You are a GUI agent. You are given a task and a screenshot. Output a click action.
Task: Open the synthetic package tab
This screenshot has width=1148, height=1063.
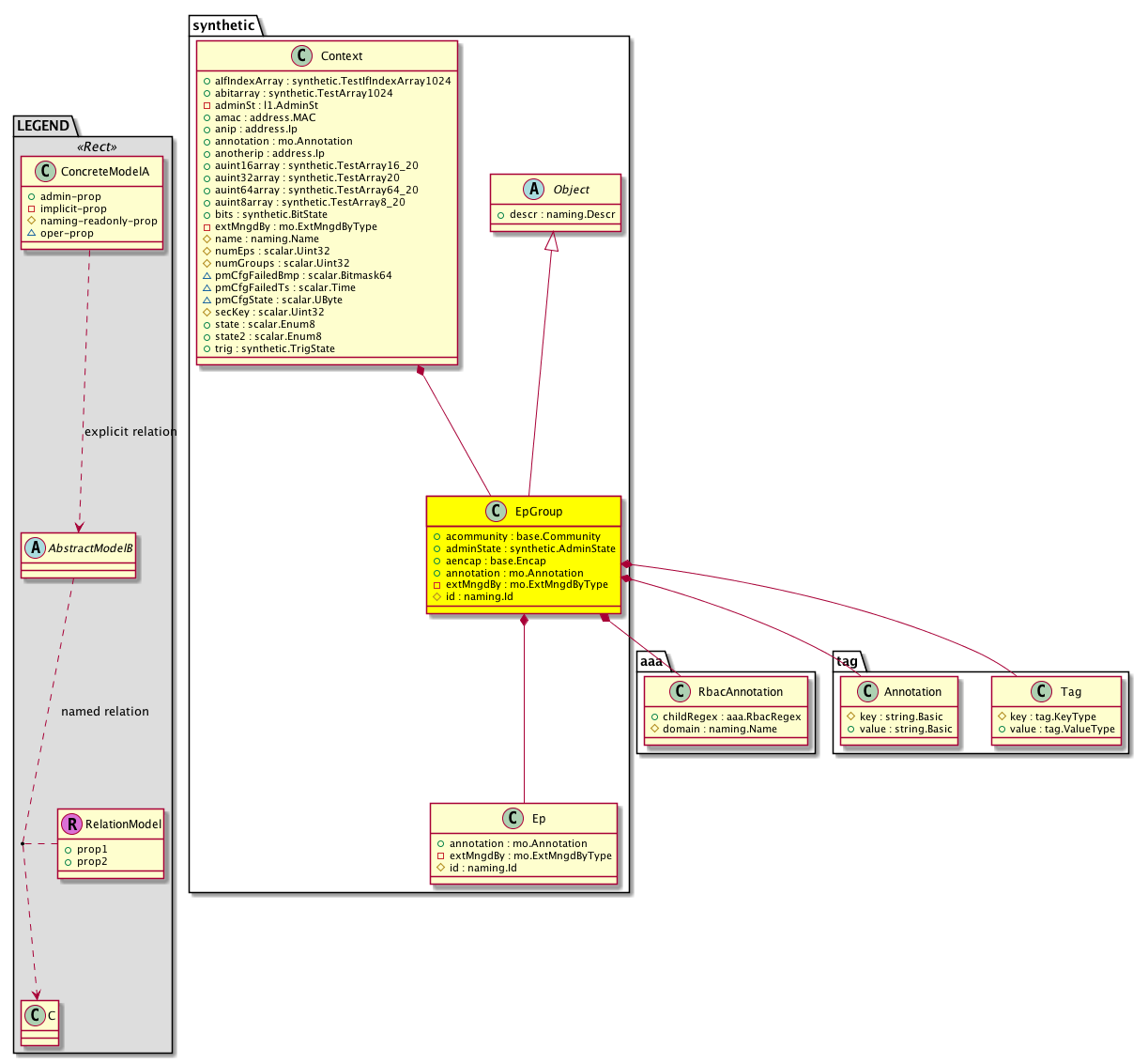point(223,25)
